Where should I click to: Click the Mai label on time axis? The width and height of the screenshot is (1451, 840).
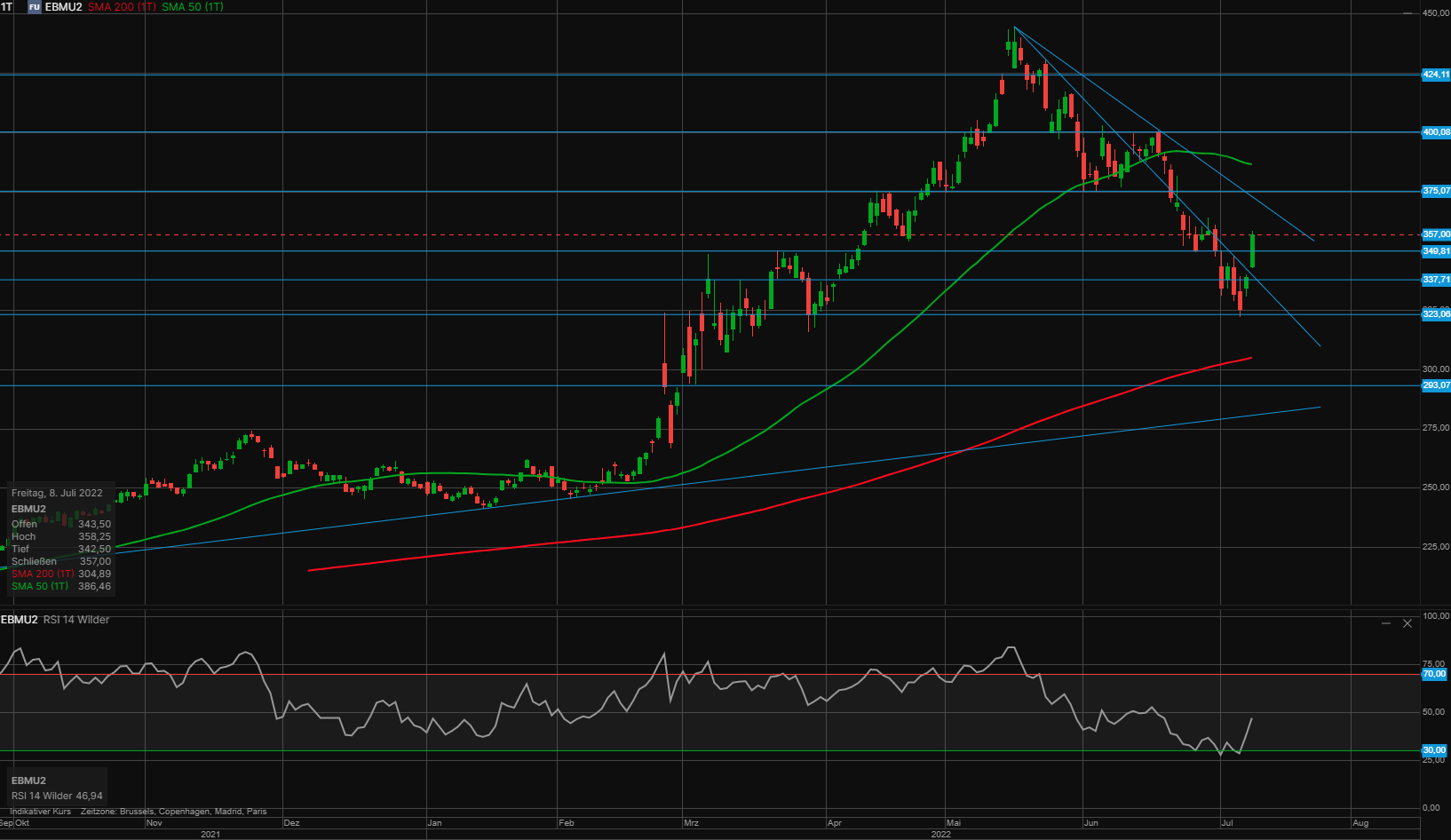point(954,823)
